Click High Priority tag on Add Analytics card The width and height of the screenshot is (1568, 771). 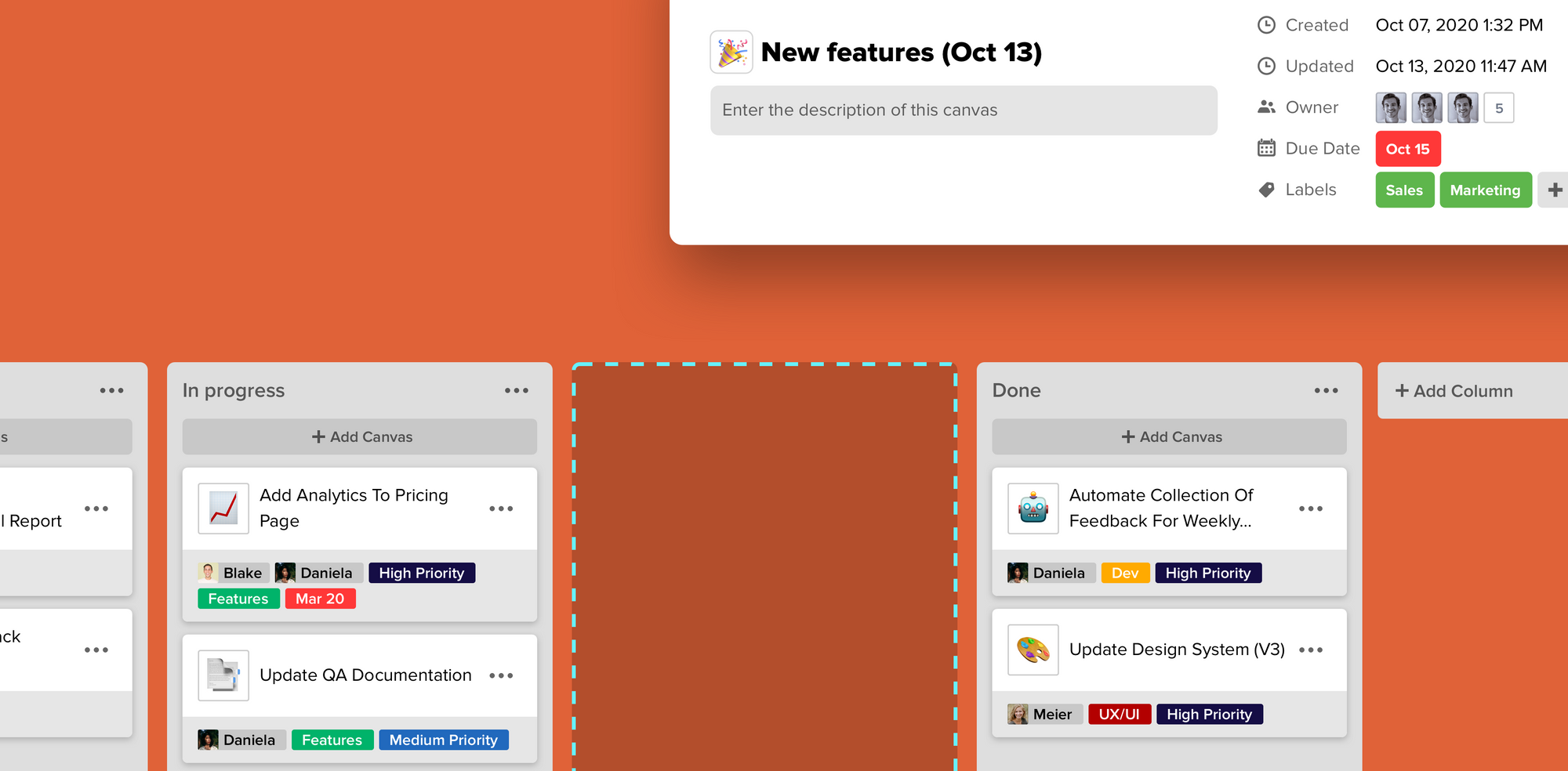[x=422, y=573]
